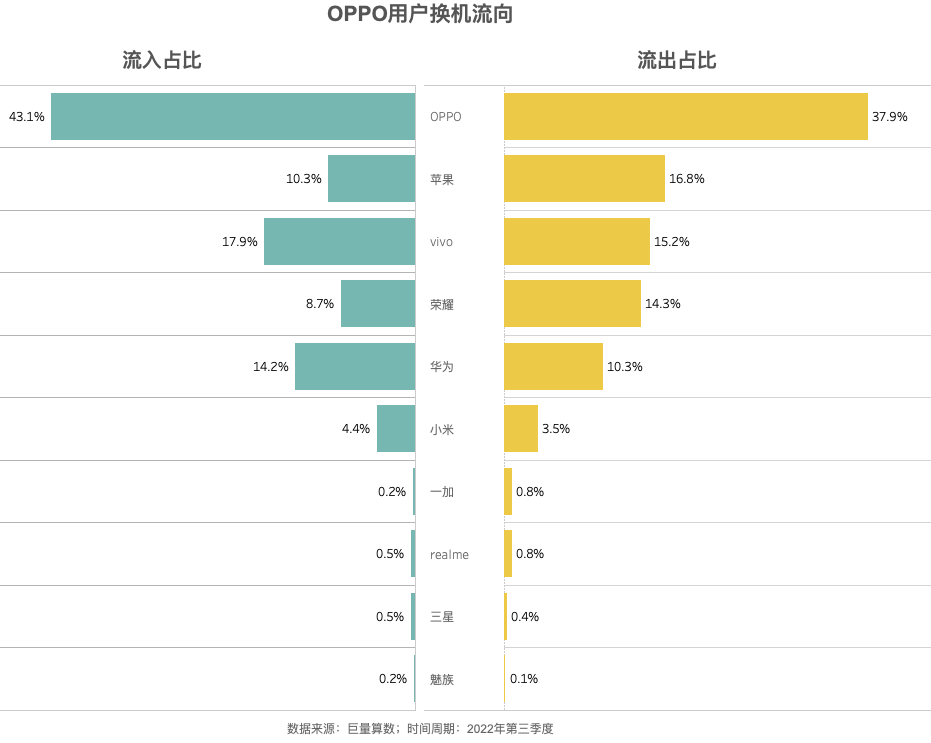This screenshot has width=931, height=743.
Task: Click the OPPO inflow bar 43.1%
Action: point(233,116)
